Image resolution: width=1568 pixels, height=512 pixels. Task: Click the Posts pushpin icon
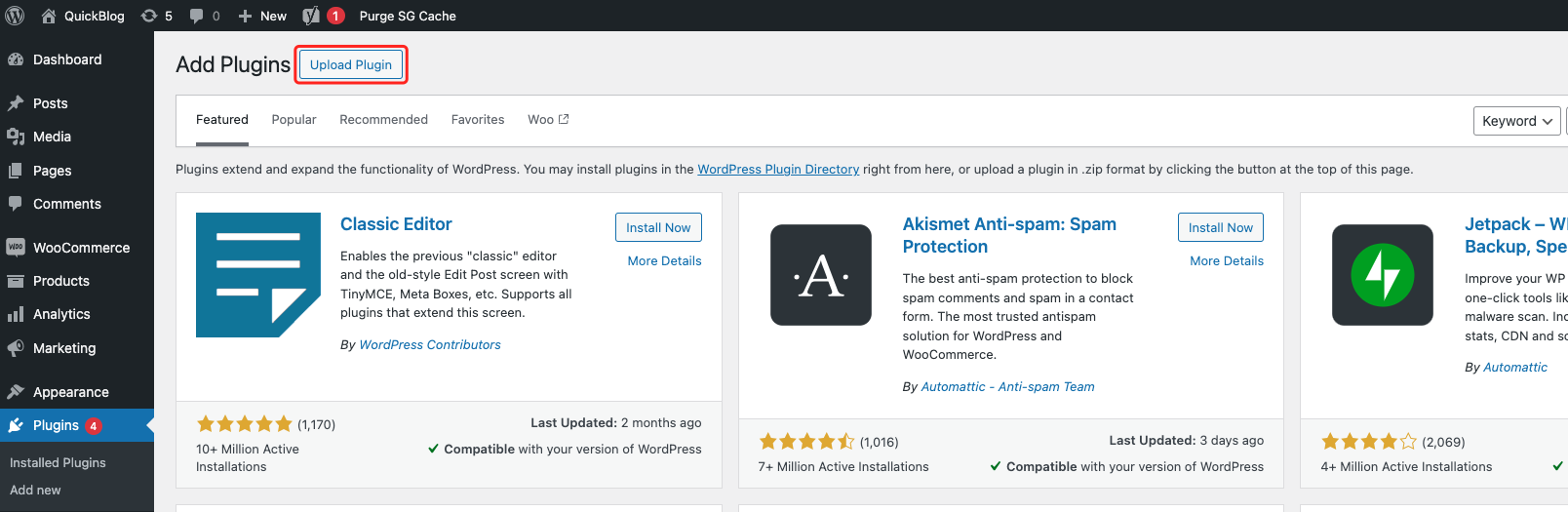point(16,103)
